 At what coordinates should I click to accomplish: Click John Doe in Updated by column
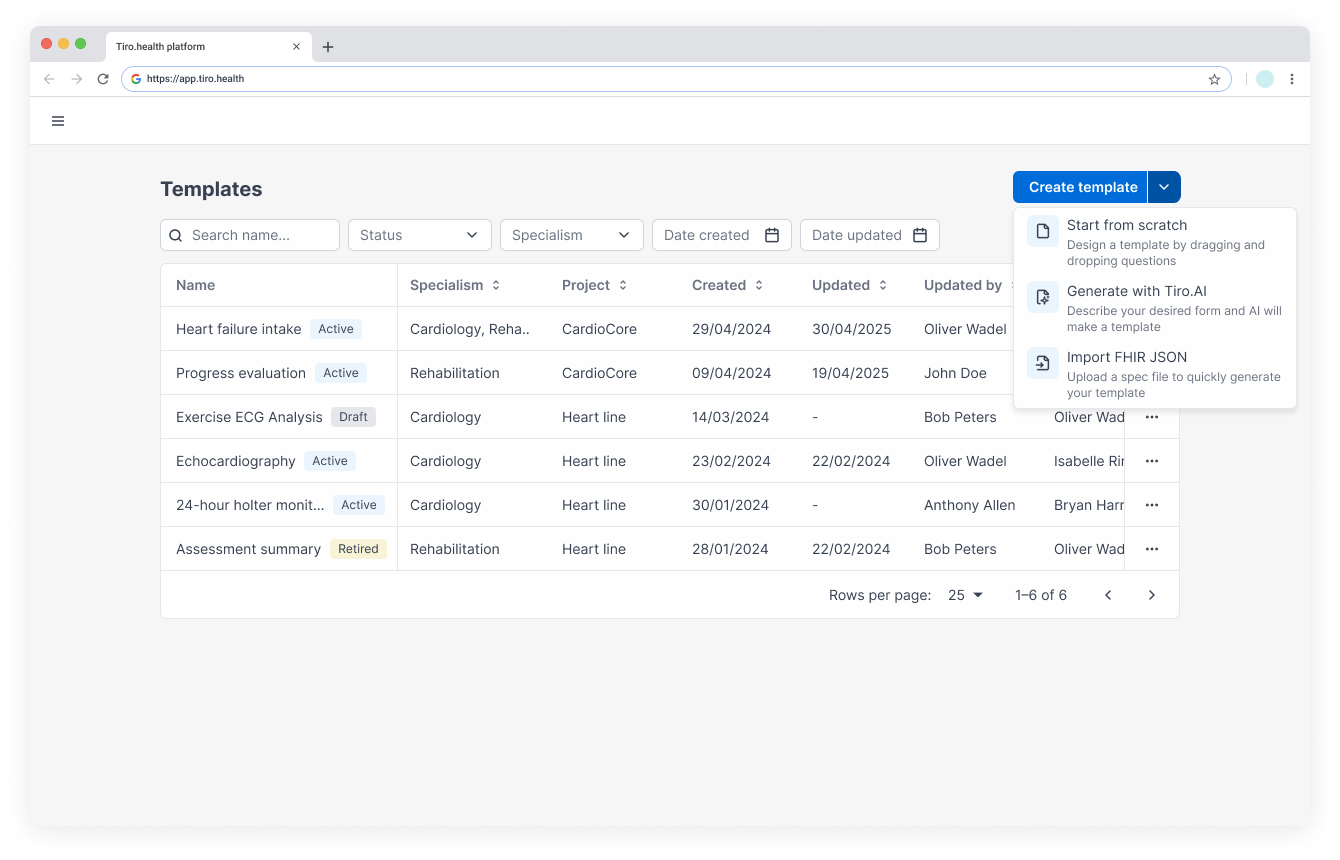[x=955, y=373]
